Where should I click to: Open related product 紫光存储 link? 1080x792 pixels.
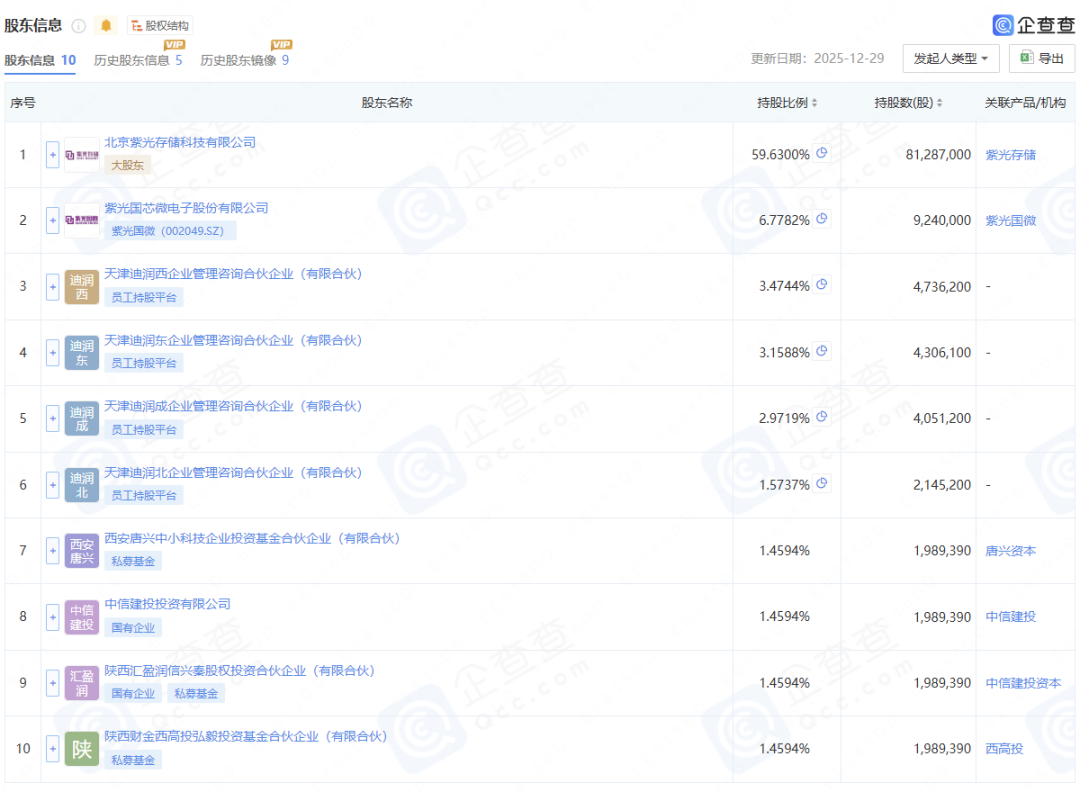[1010, 155]
